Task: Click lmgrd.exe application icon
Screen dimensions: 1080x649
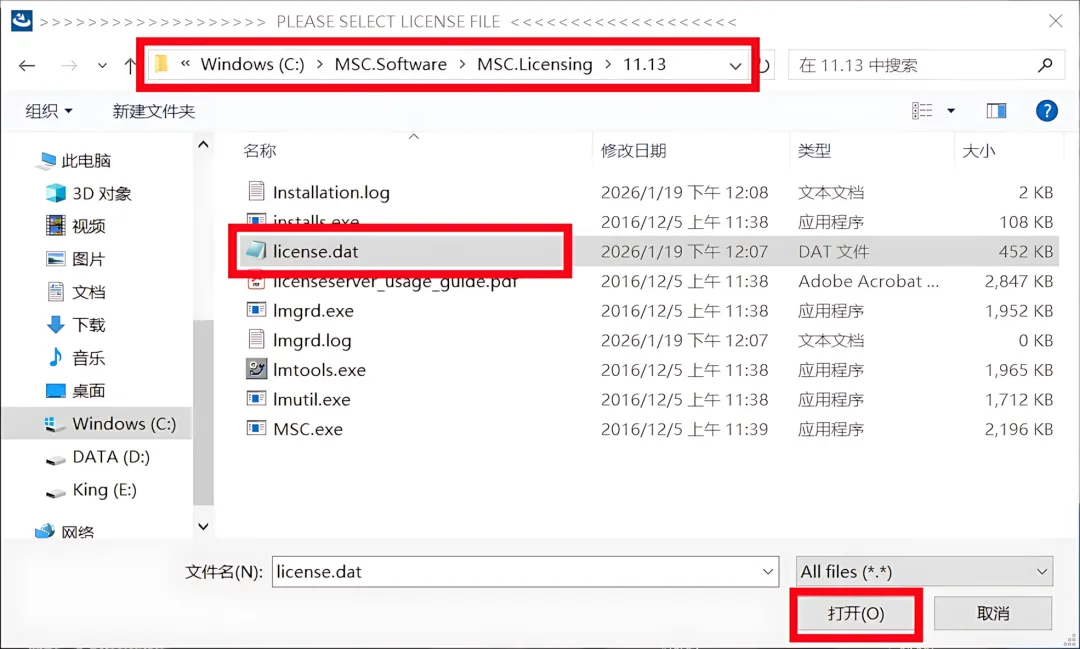Action: (256, 310)
